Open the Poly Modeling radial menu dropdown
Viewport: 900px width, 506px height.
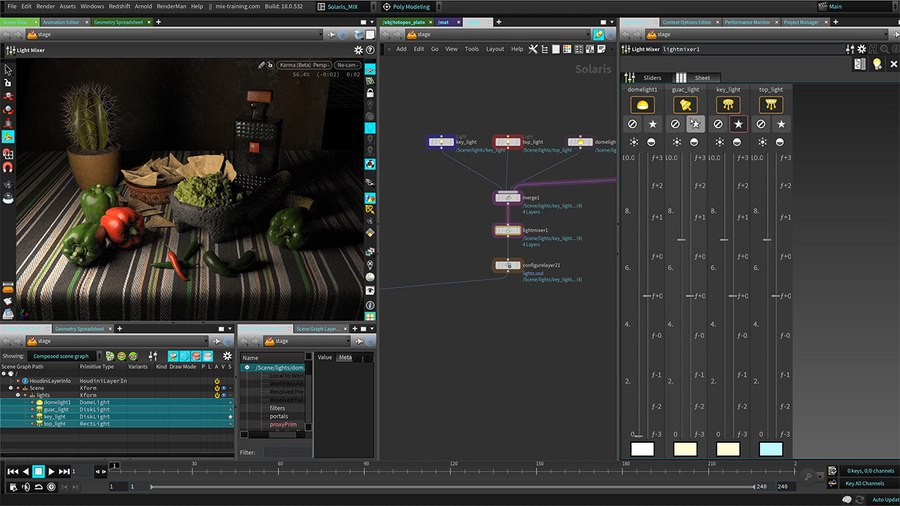pos(411,6)
